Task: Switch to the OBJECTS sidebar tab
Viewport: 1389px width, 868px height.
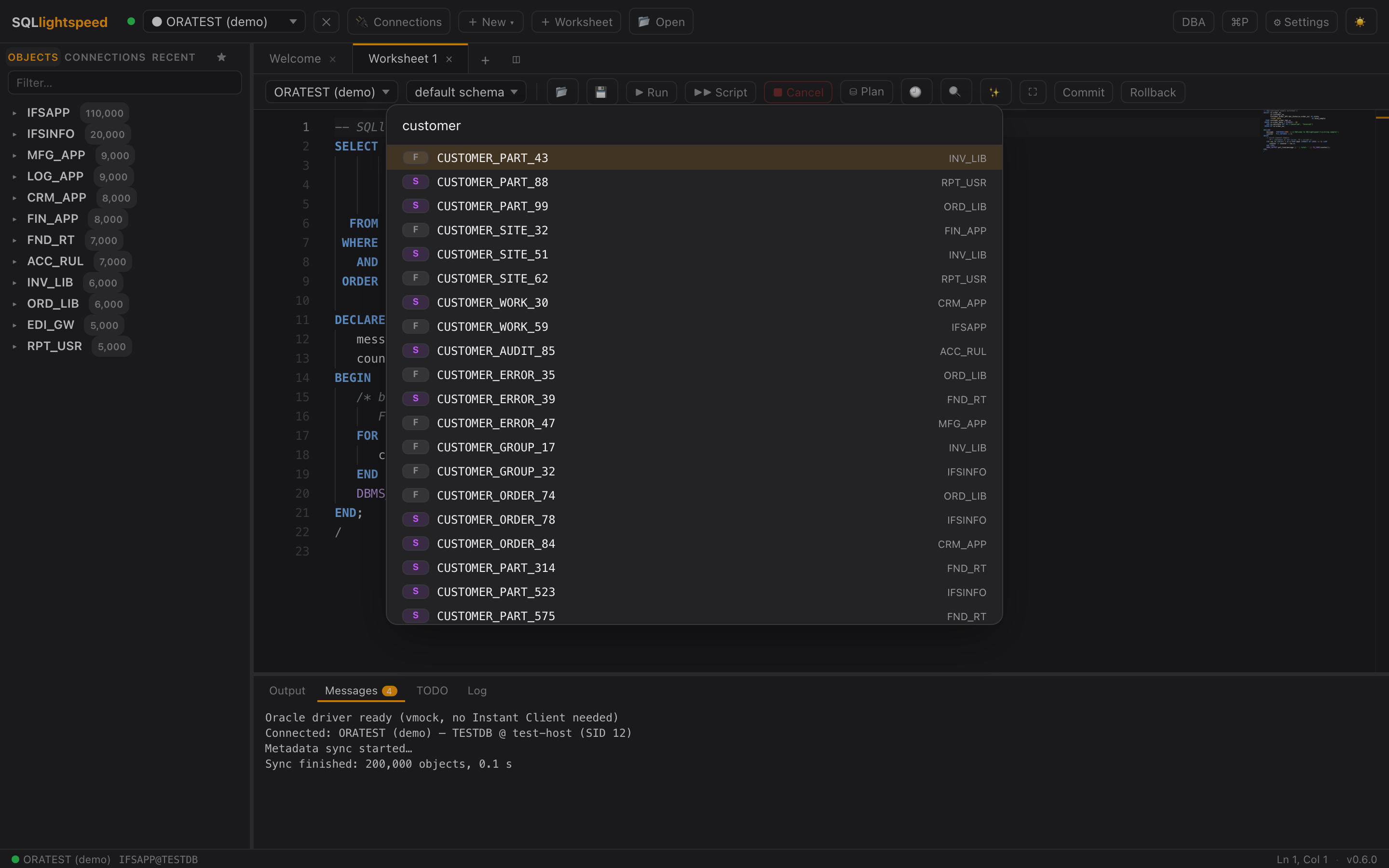Action: click(x=33, y=57)
